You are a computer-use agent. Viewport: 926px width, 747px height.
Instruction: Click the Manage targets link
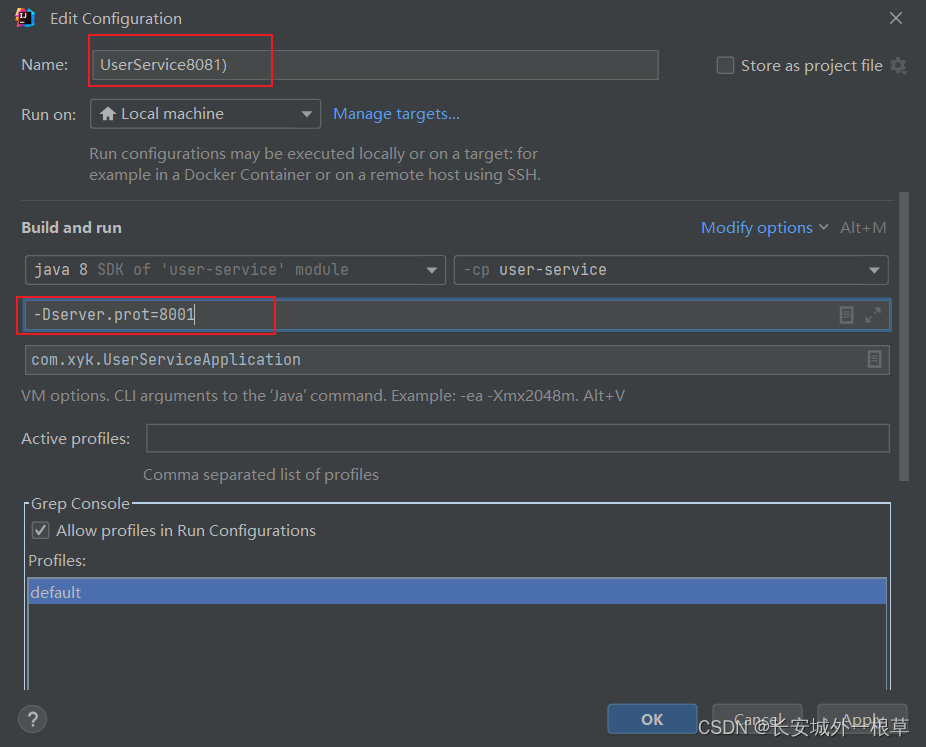click(x=396, y=113)
